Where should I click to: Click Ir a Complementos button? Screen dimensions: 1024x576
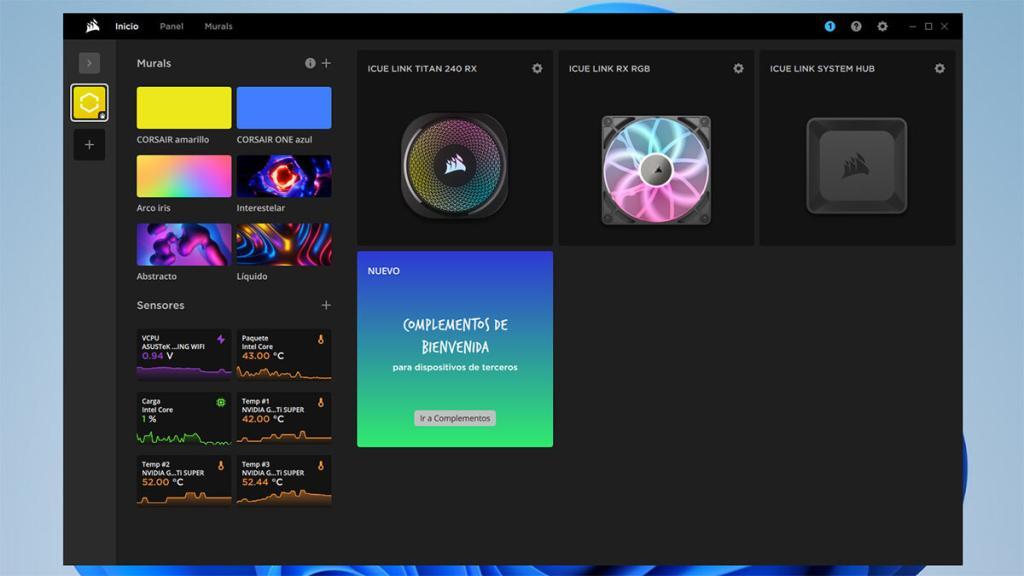455,418
